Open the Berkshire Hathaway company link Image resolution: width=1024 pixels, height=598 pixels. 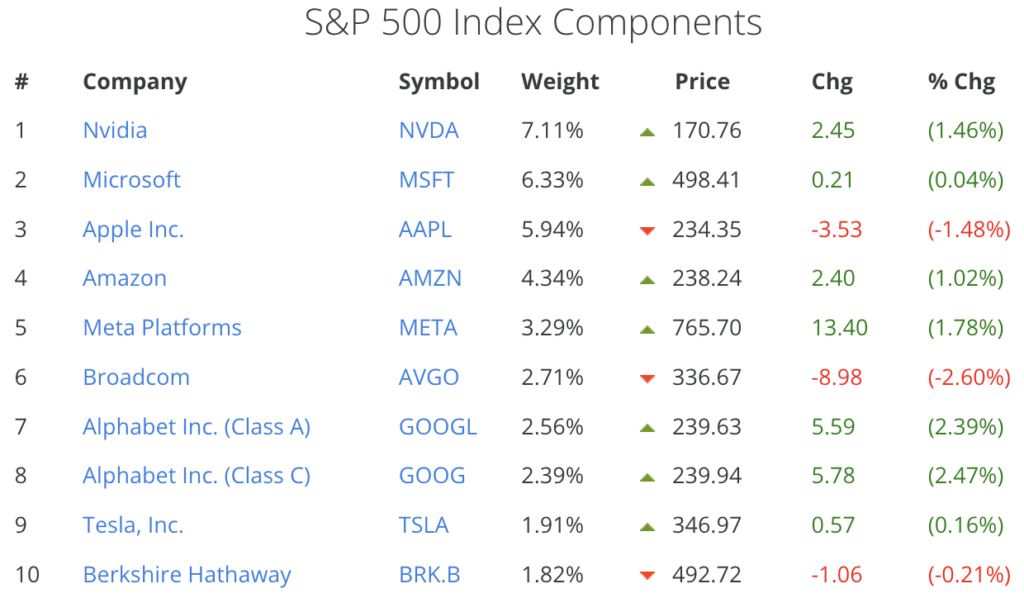point(187,575)
